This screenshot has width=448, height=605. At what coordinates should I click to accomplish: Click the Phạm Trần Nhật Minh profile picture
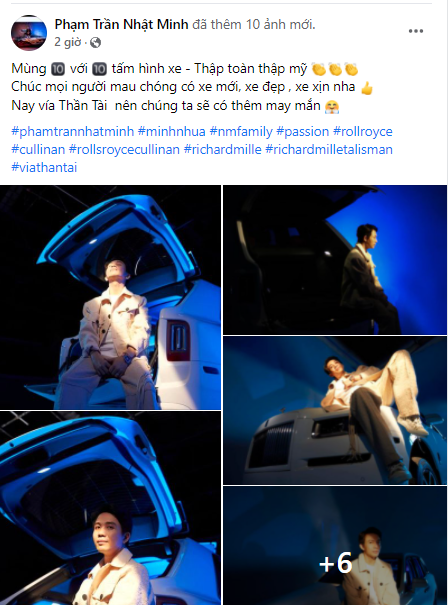point(29,33)
